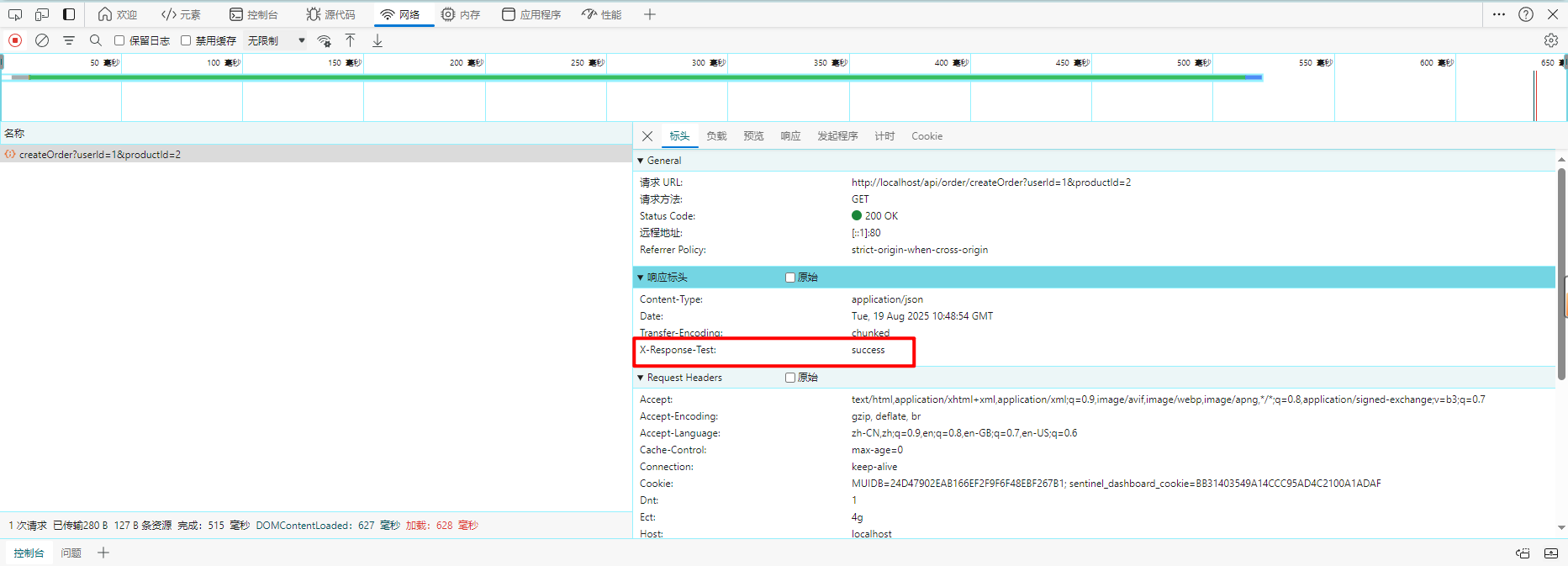Toggle the sidebar dock panel icon

click(69, 14)
